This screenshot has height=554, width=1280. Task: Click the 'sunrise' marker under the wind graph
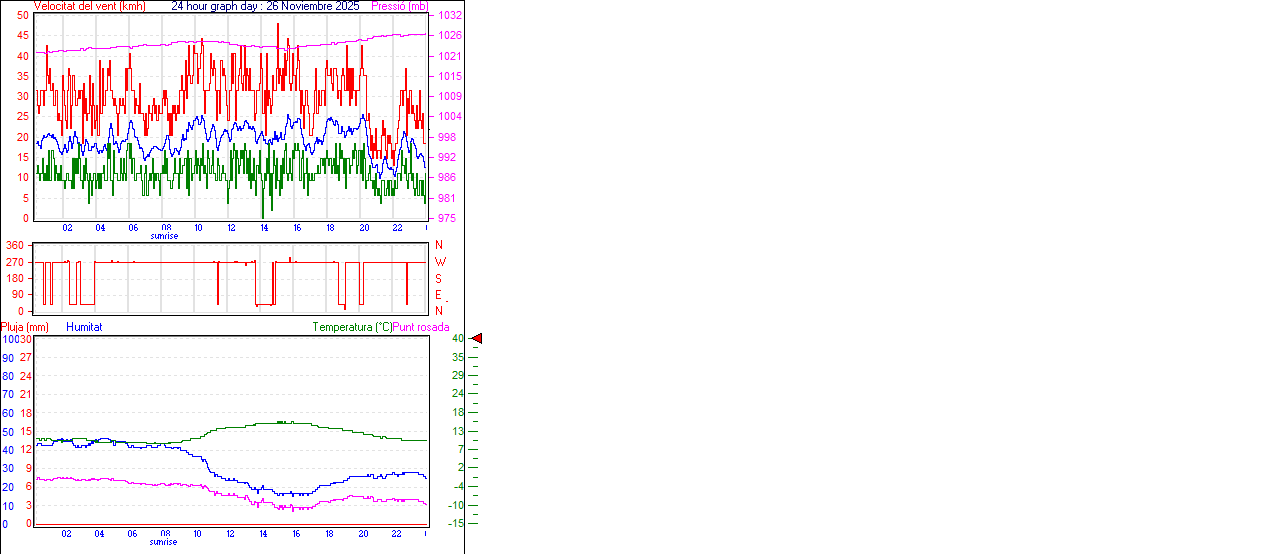coord(165,236)
